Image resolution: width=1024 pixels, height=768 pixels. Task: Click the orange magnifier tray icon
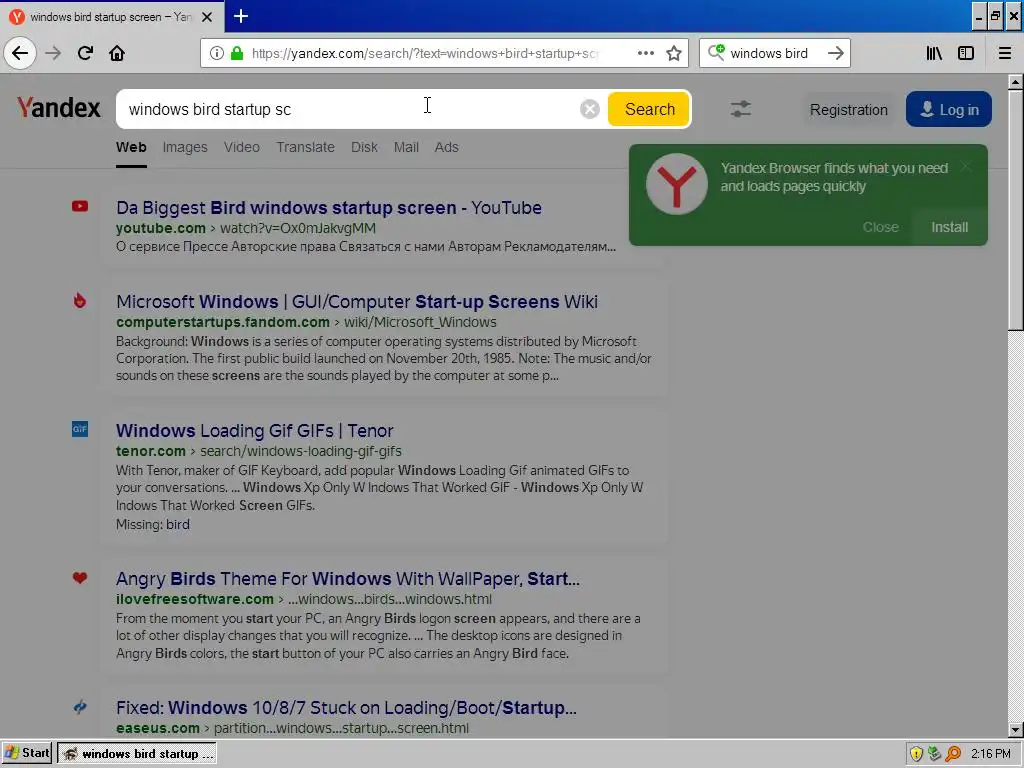pyautogui.click(x=953, y=754)
